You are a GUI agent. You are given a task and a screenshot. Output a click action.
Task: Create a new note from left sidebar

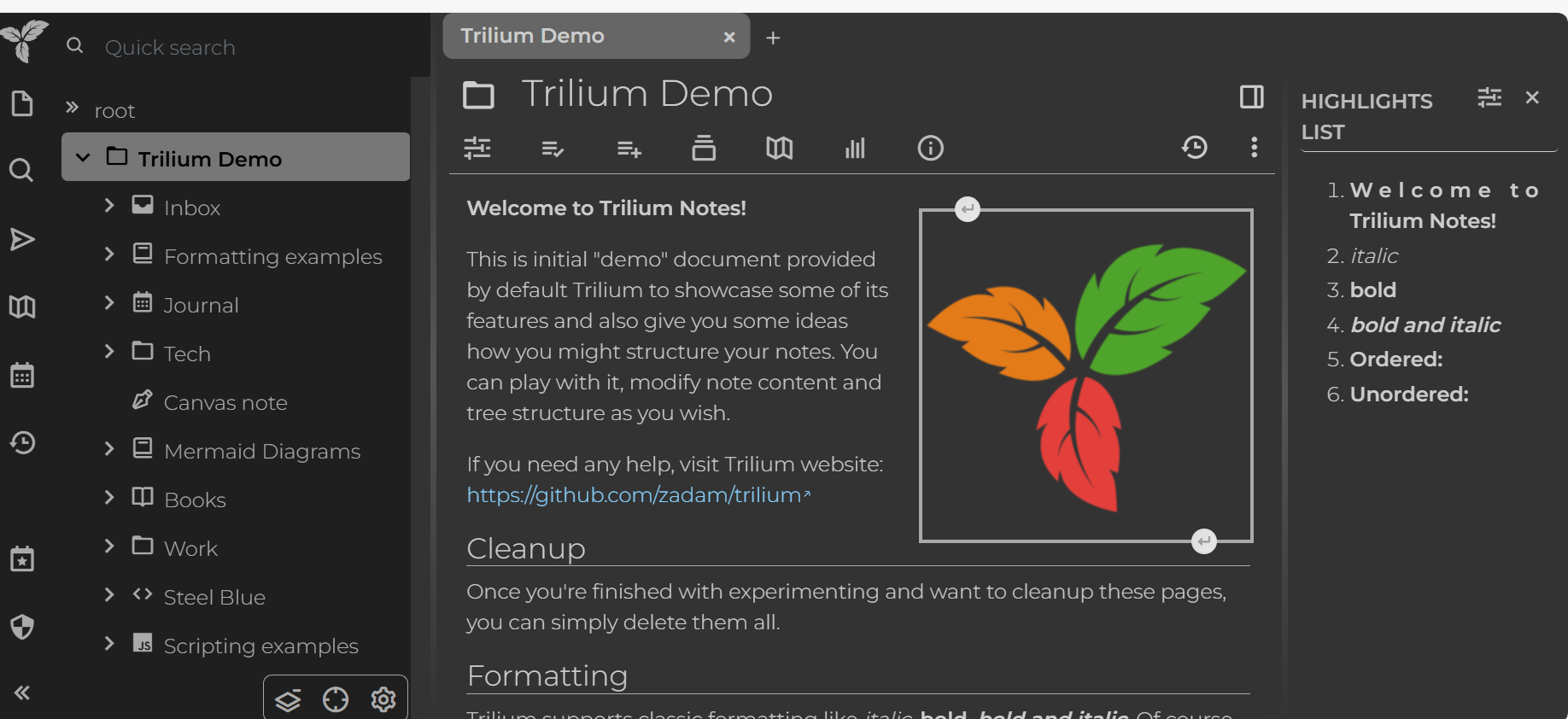pyautogui.click(x=22, y=104)
